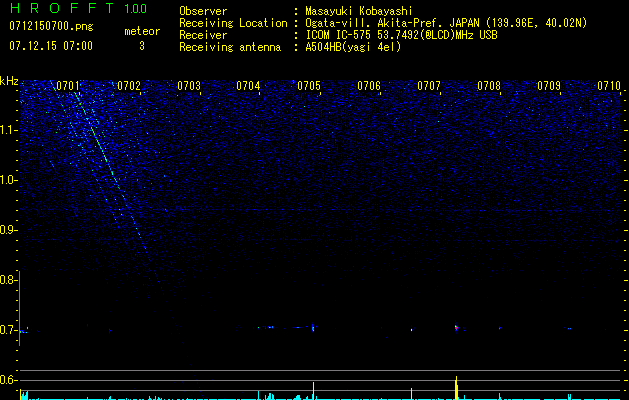Click the 0708 time marker

point(489,86)
